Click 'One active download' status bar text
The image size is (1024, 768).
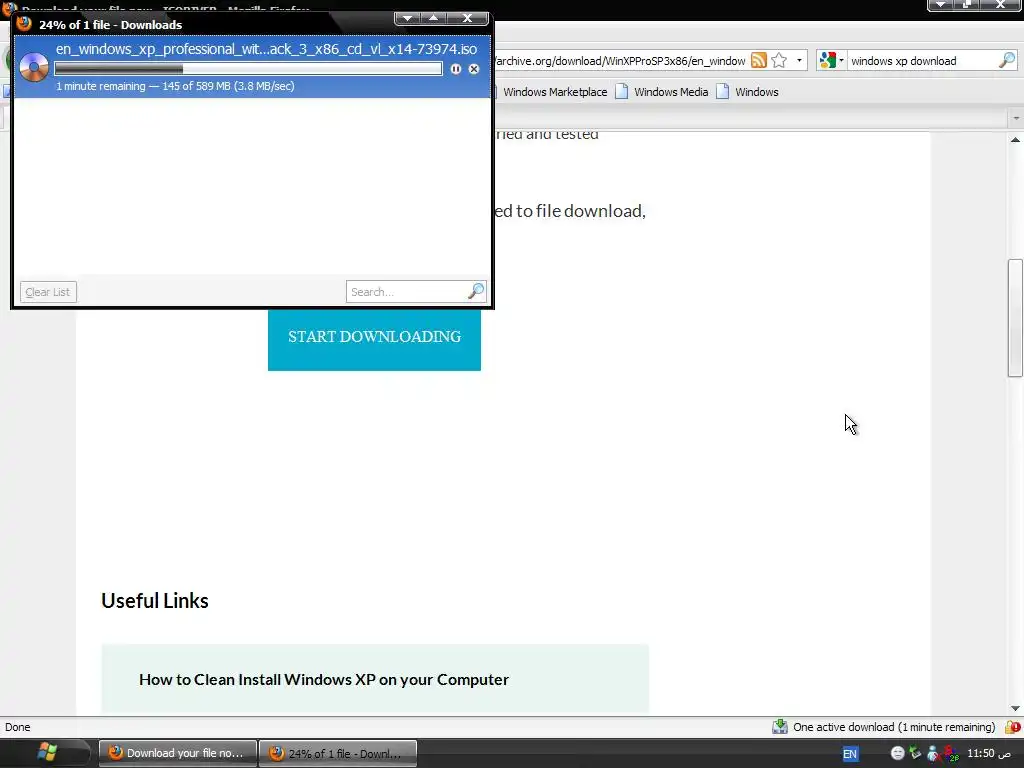(894, 727)
